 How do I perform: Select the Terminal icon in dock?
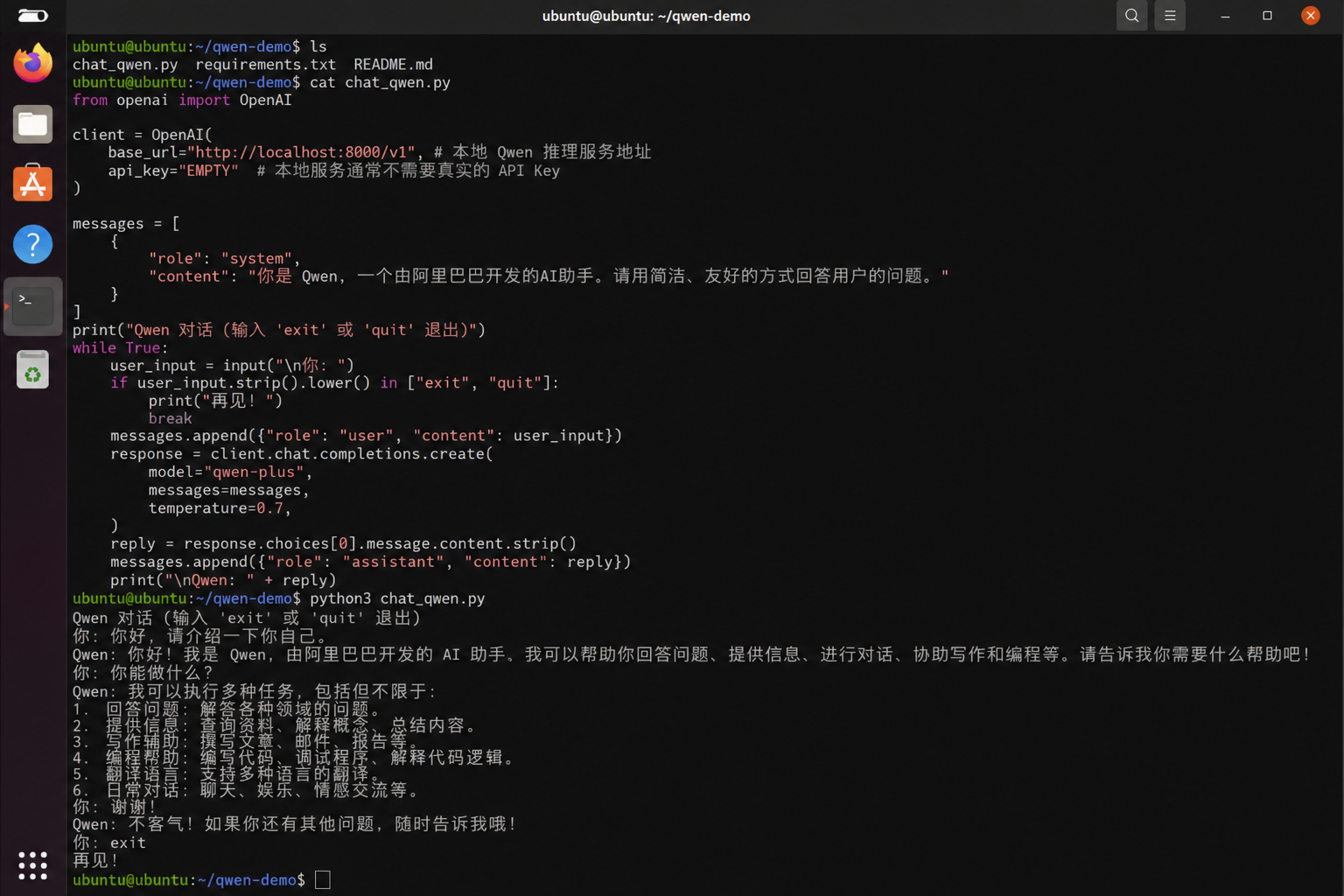click(33, 306)
